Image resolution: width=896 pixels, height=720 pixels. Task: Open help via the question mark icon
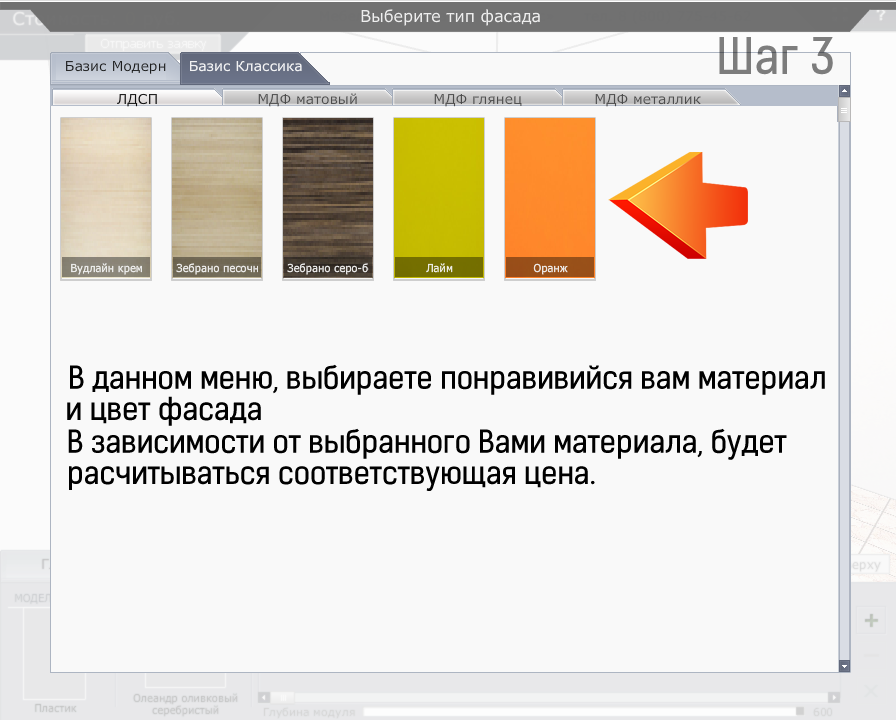[x=880, y=14]
